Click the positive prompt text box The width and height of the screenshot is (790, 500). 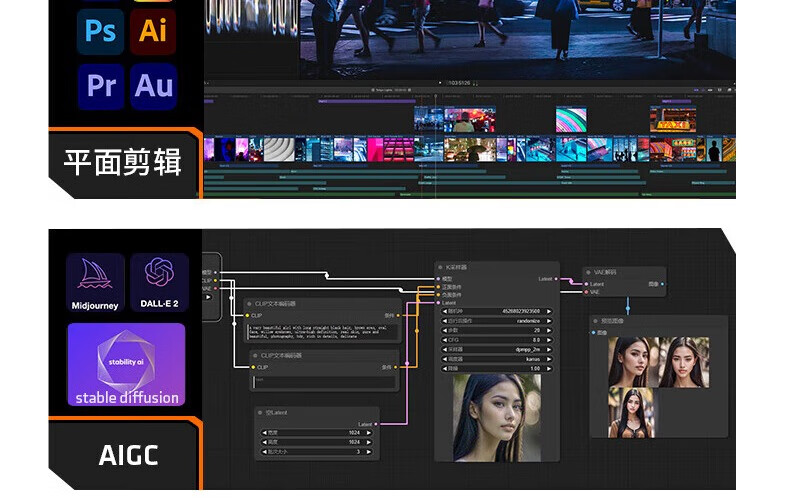[322, 331]
